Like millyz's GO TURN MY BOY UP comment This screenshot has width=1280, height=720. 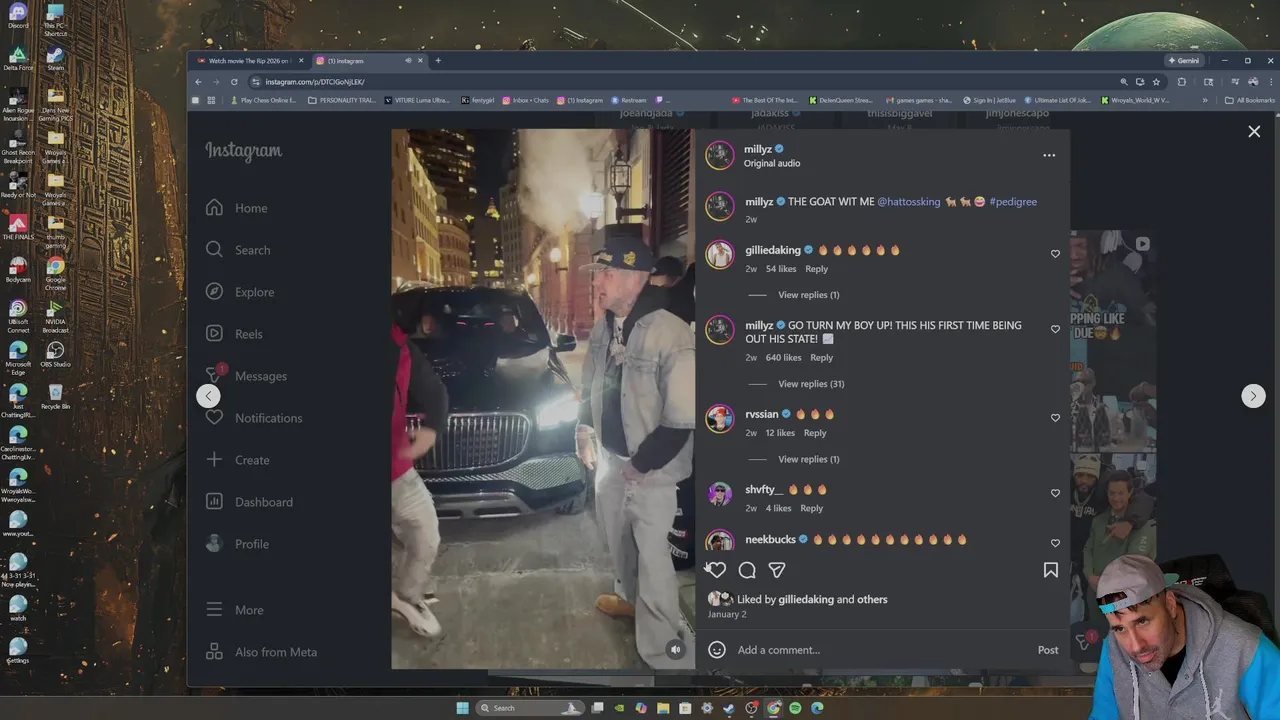click(x=1055, y=329)
